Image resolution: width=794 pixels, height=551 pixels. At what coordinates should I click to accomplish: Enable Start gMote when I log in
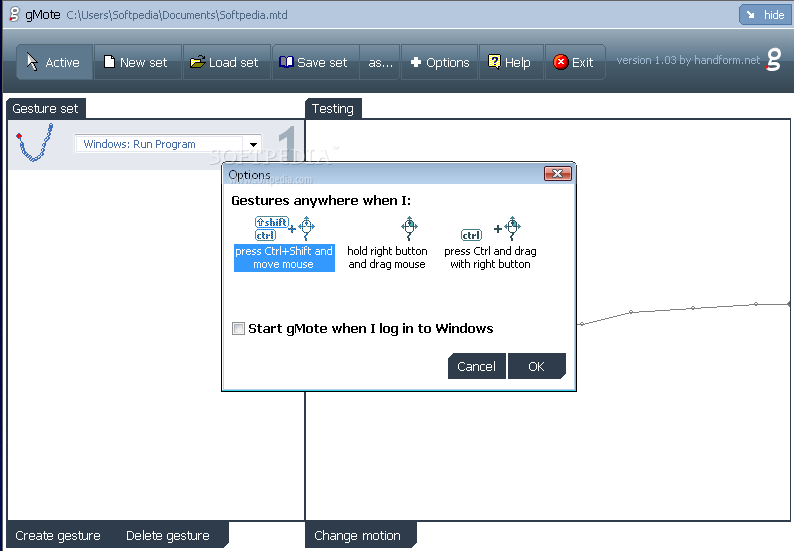pos(238,328)
